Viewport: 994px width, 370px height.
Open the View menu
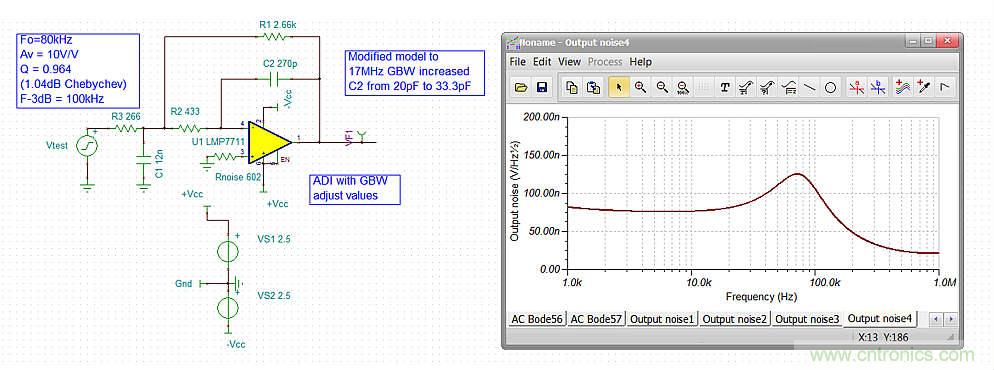point(569,62)
